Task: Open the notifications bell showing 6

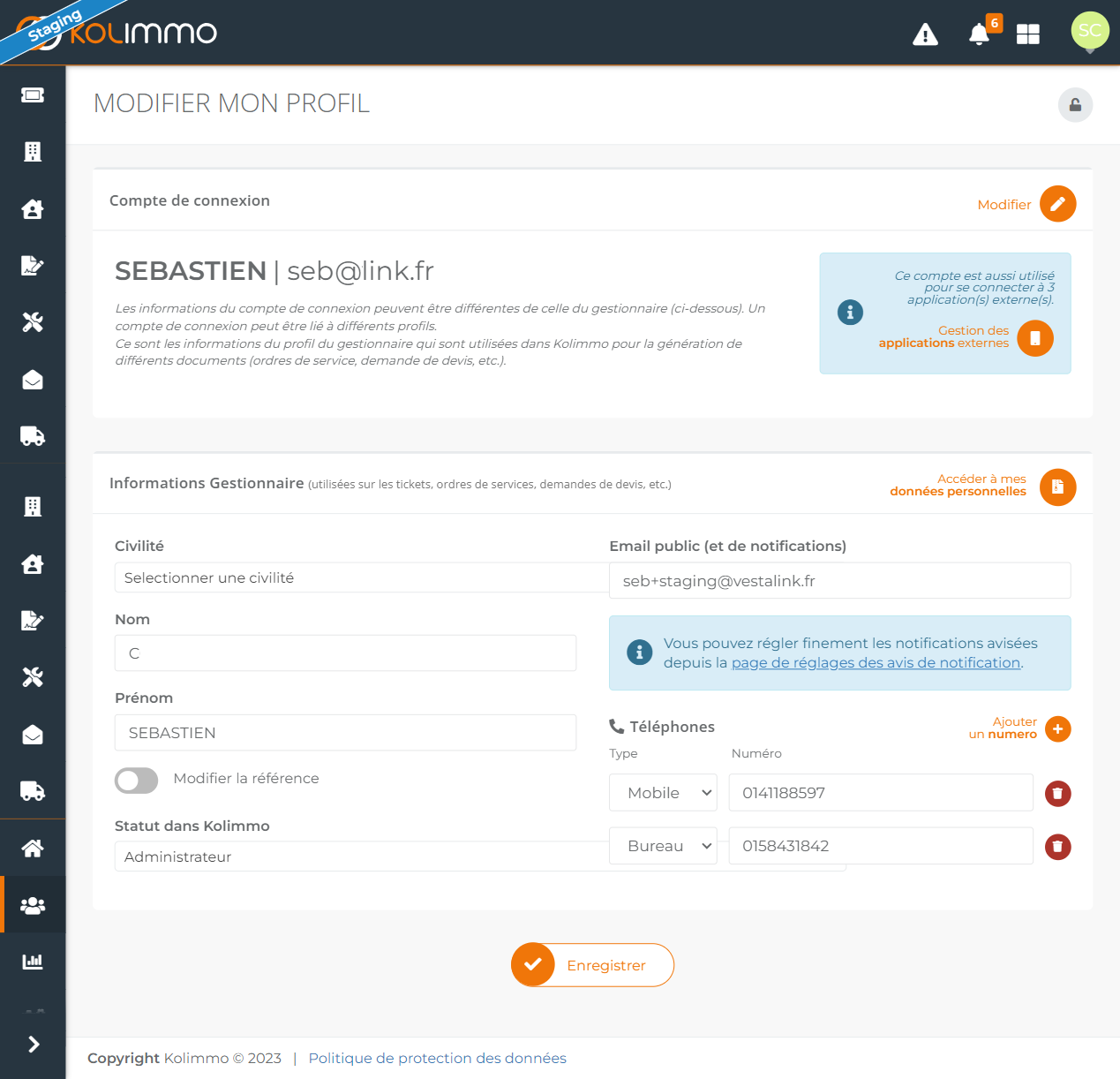Action: pos(980,34)
